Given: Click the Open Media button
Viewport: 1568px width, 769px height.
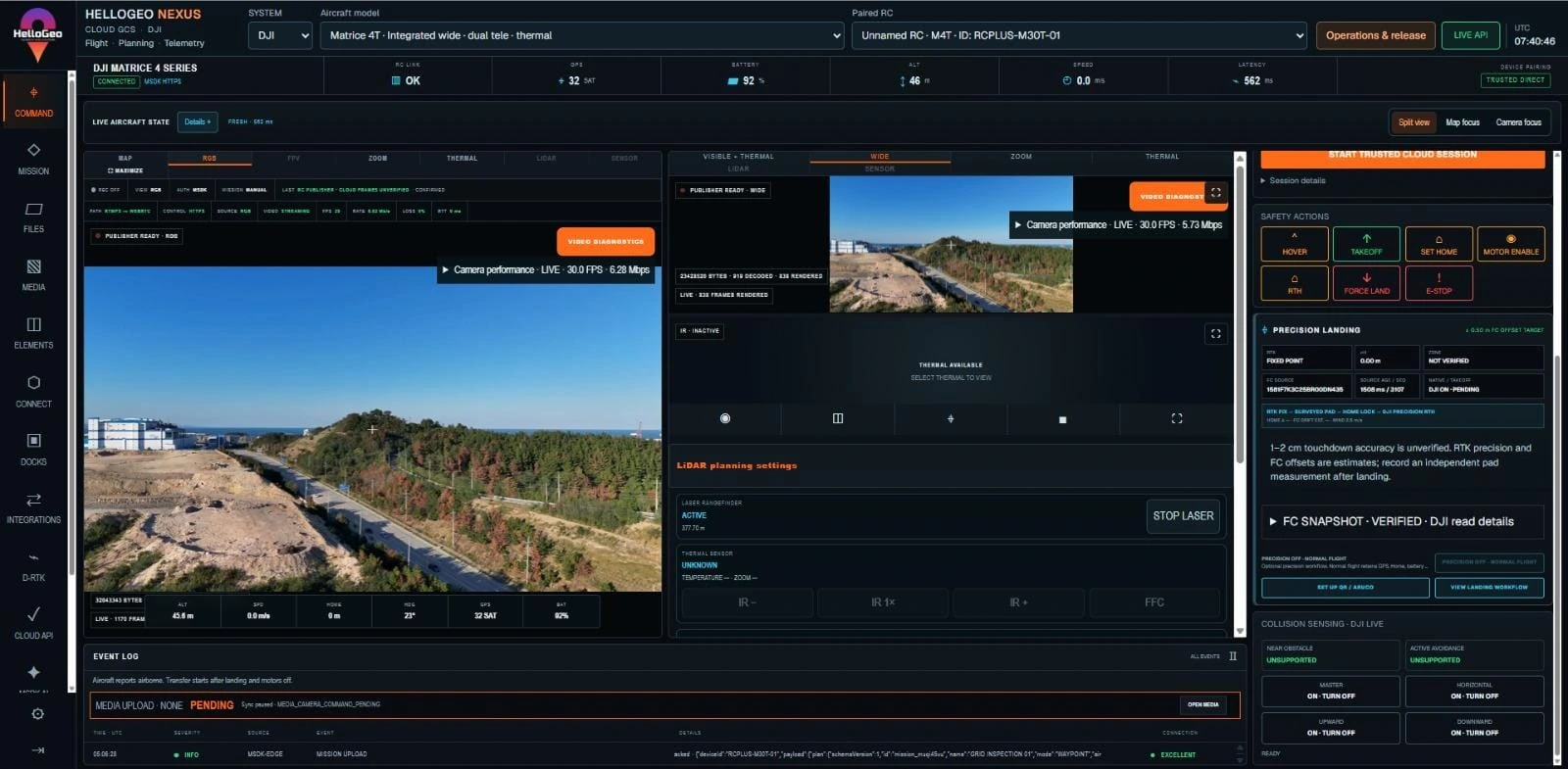Looking at the screenshot, I should 1203,704.
